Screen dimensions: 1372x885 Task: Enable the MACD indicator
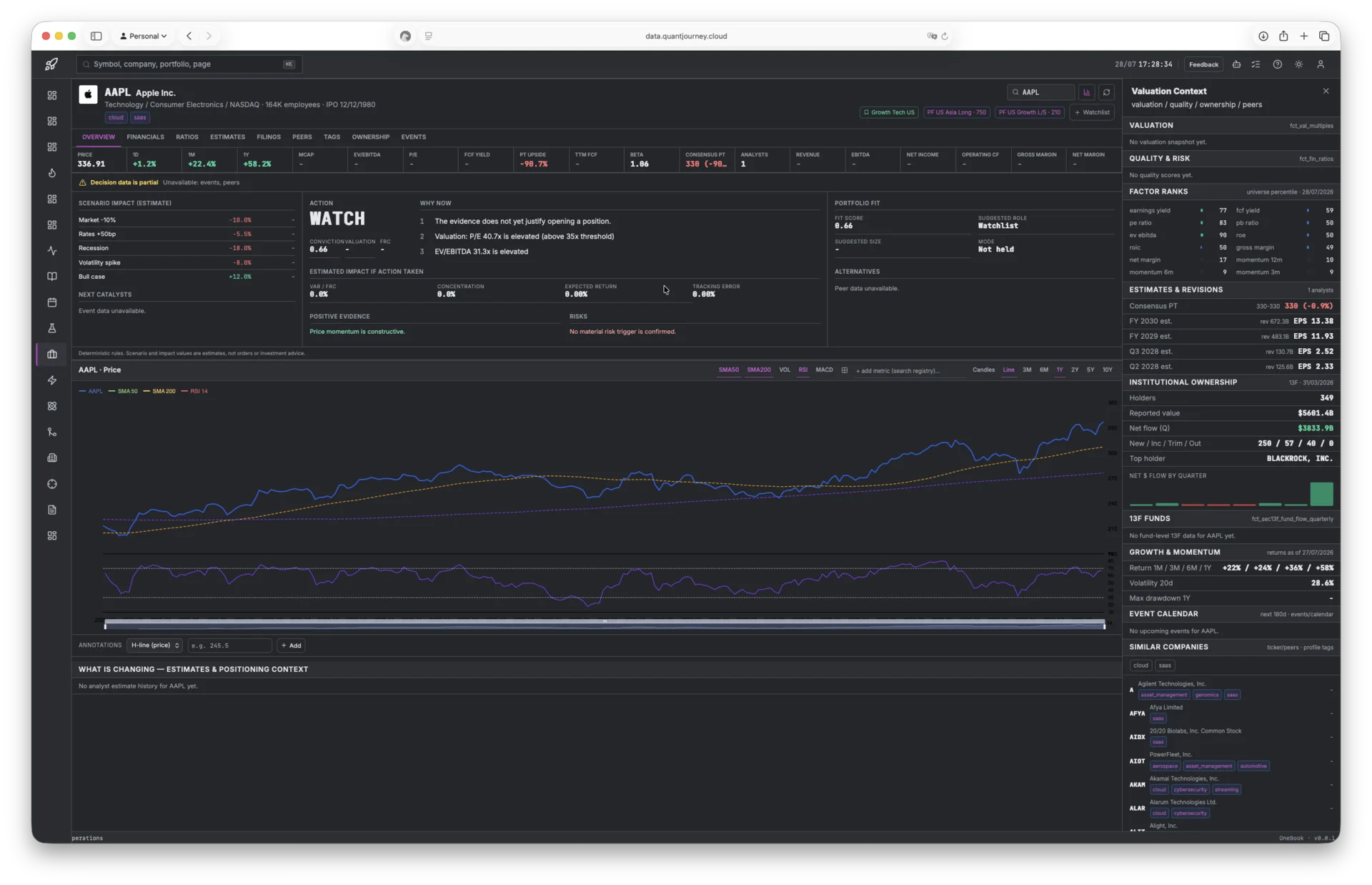pyautogui.click(x=825, y=370)
